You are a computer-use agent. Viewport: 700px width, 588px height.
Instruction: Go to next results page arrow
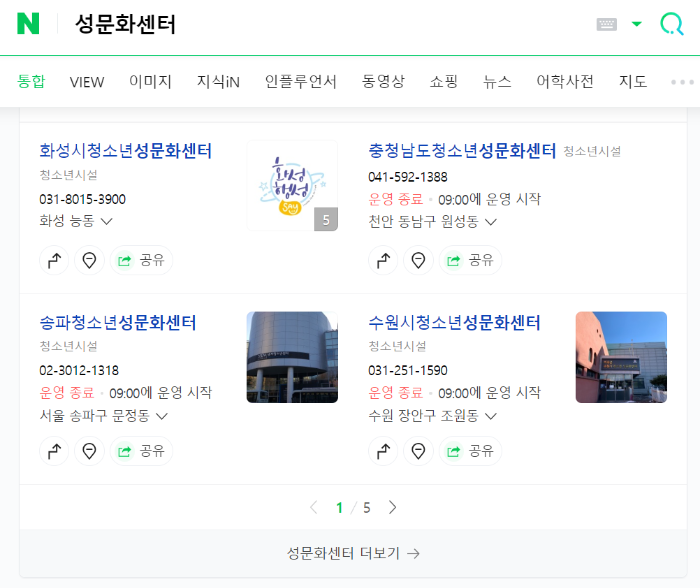pyautogui.click(x=392, y=507)
